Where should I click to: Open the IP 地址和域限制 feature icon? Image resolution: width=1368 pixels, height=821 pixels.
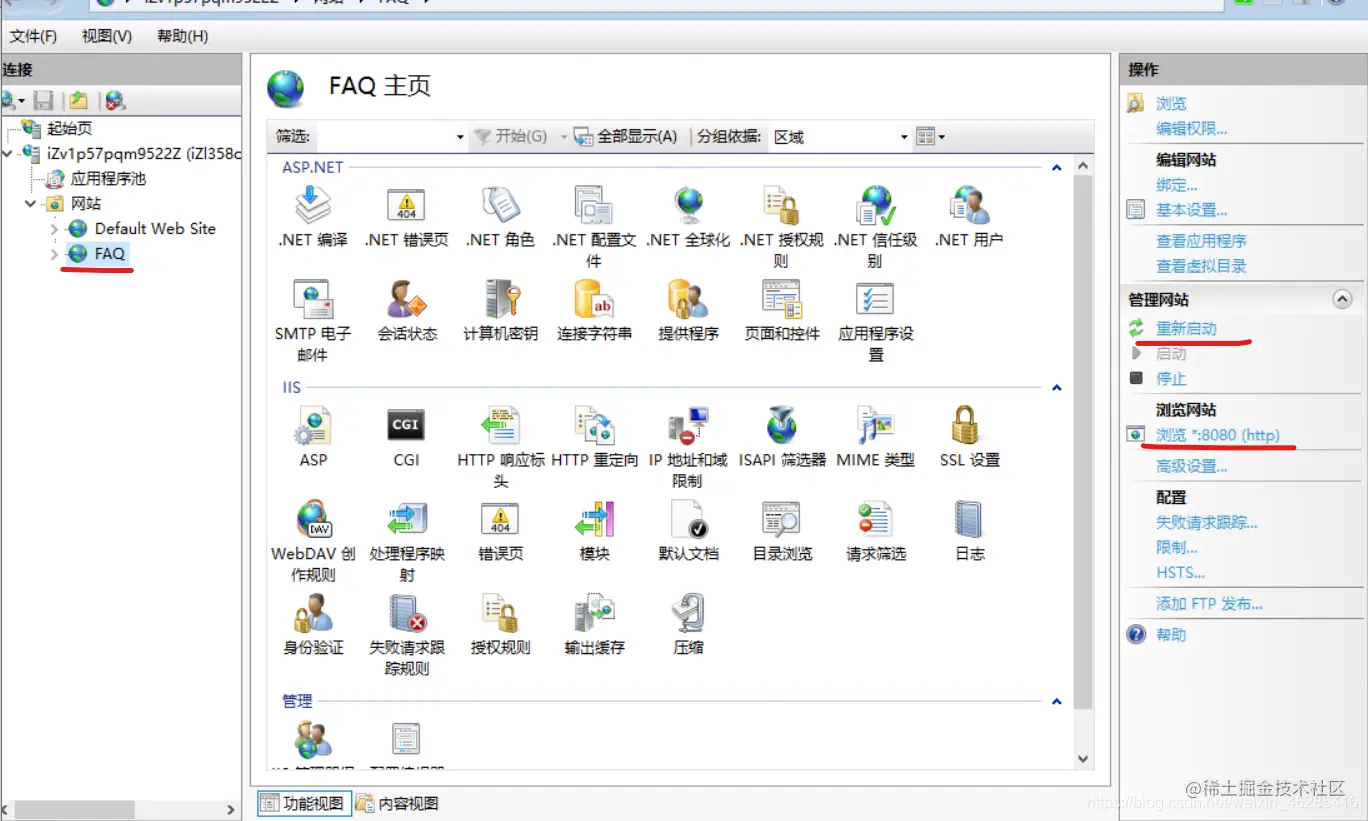(x=688, y=425)
